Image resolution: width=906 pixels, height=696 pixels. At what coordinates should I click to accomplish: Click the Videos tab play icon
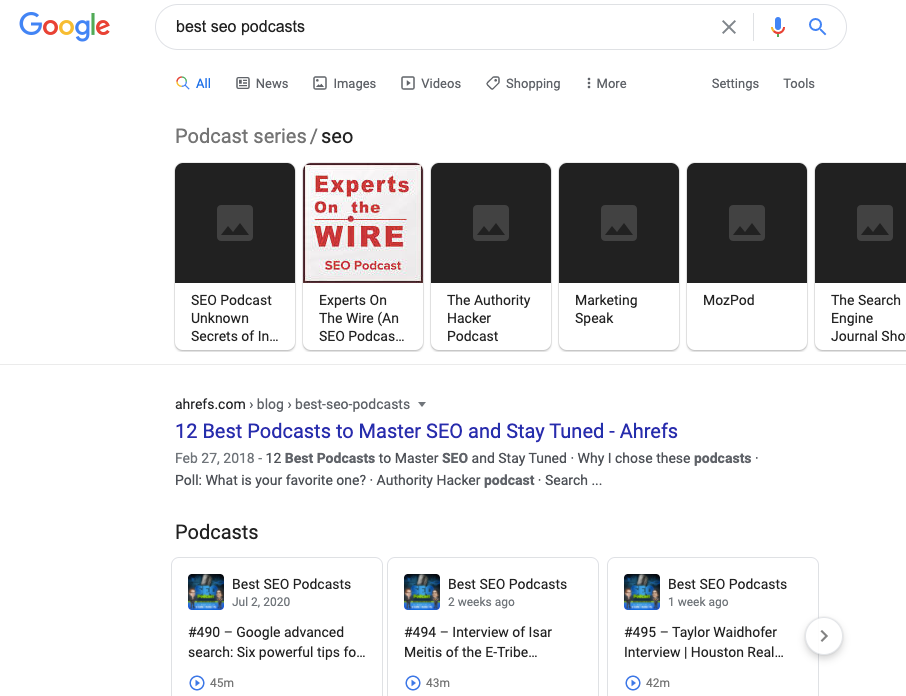pos(408,83)
